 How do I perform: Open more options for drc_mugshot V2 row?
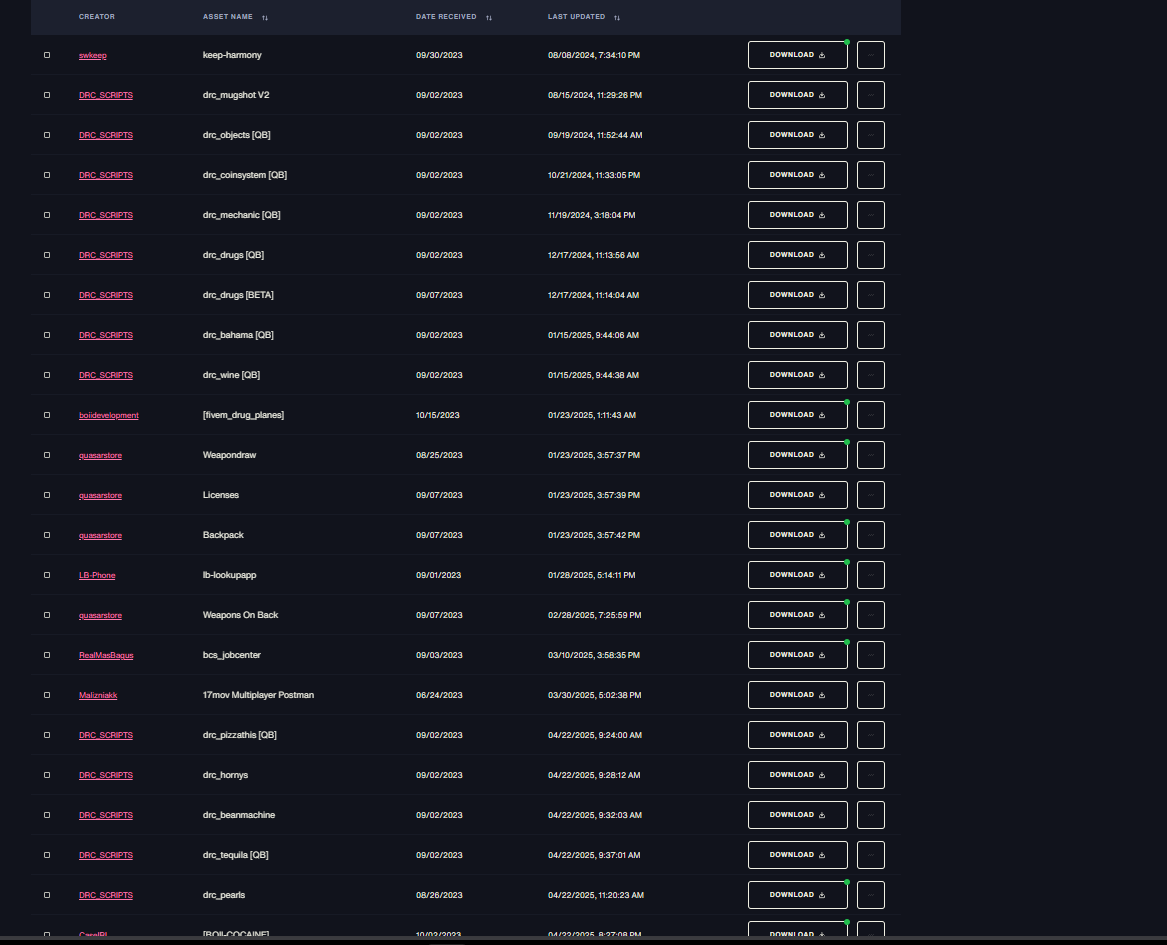coord(871,95)
